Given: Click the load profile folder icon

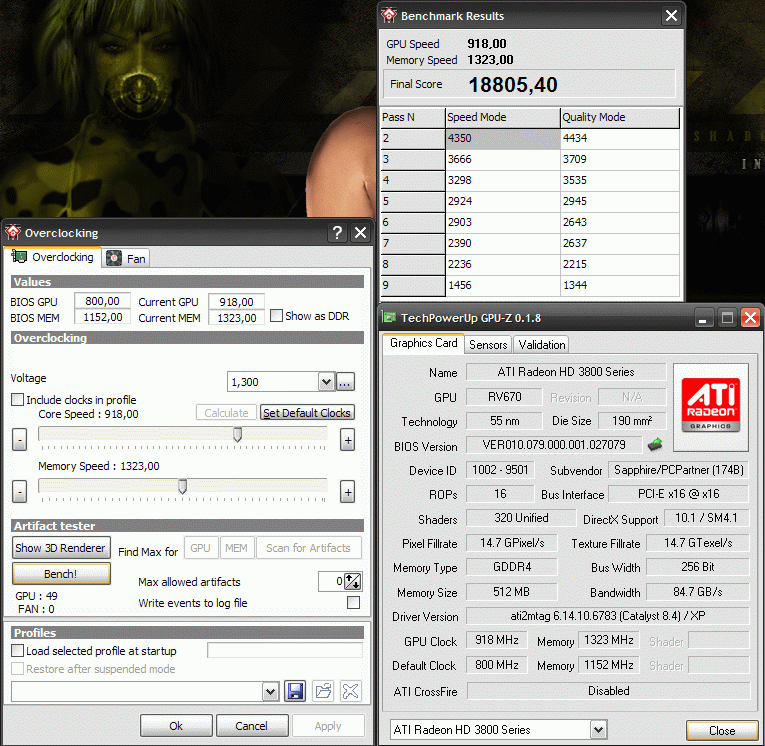Looking at the screenshot, I should pyautogui.click(x=323, y=691).
